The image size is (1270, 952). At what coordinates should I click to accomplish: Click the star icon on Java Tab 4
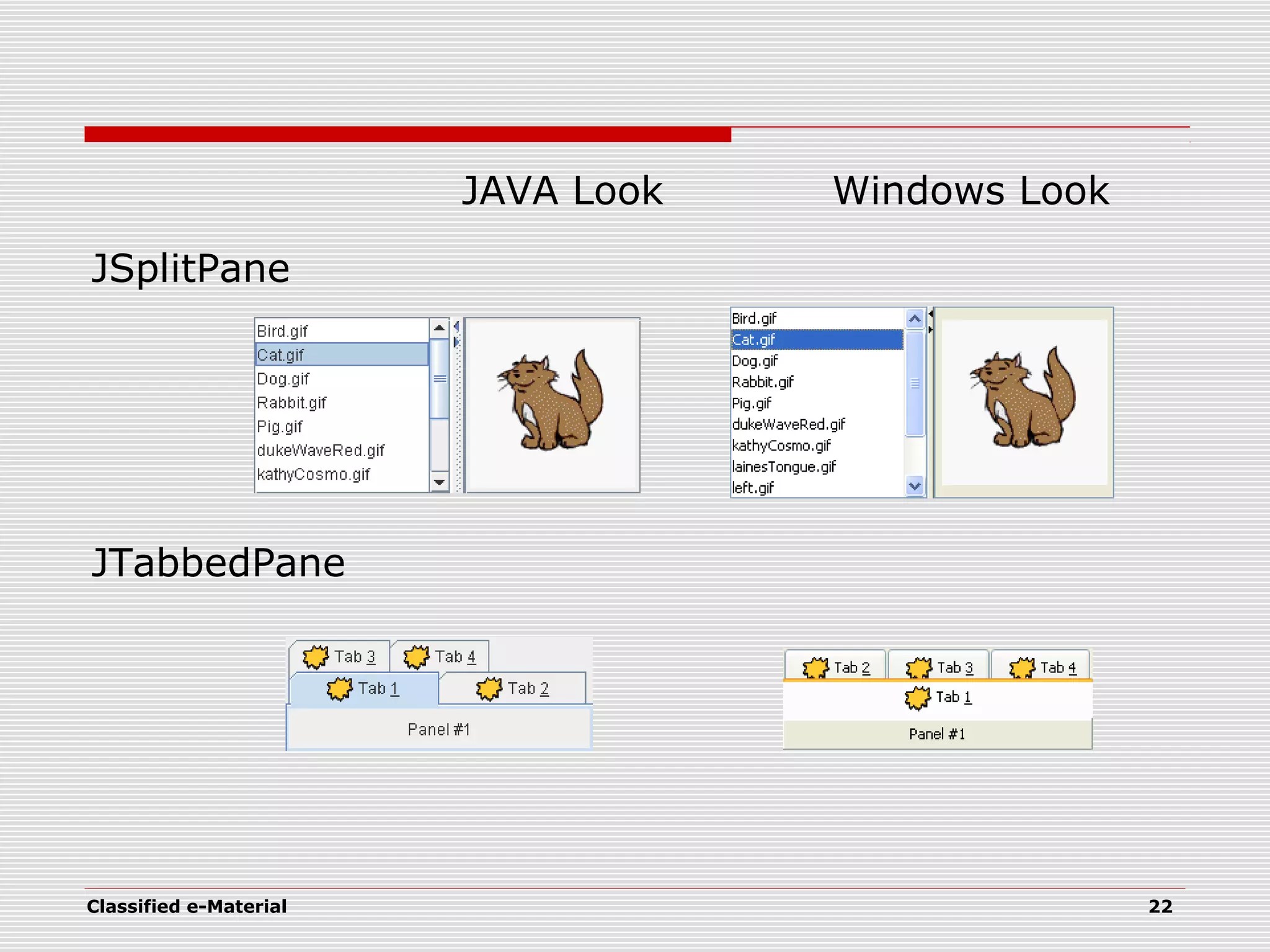tap(415, 656)
